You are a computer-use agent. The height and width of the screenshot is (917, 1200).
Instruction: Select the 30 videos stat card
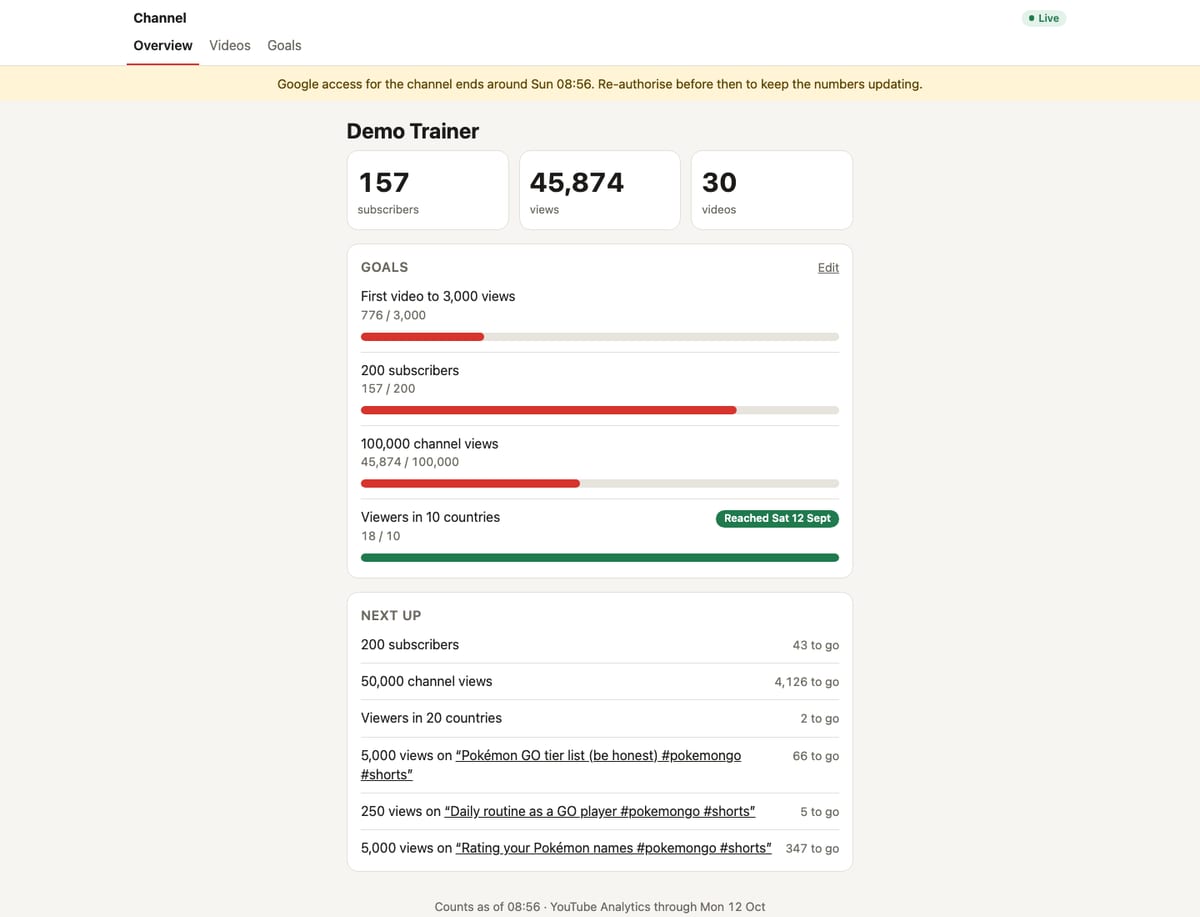(x=772, y=190)
